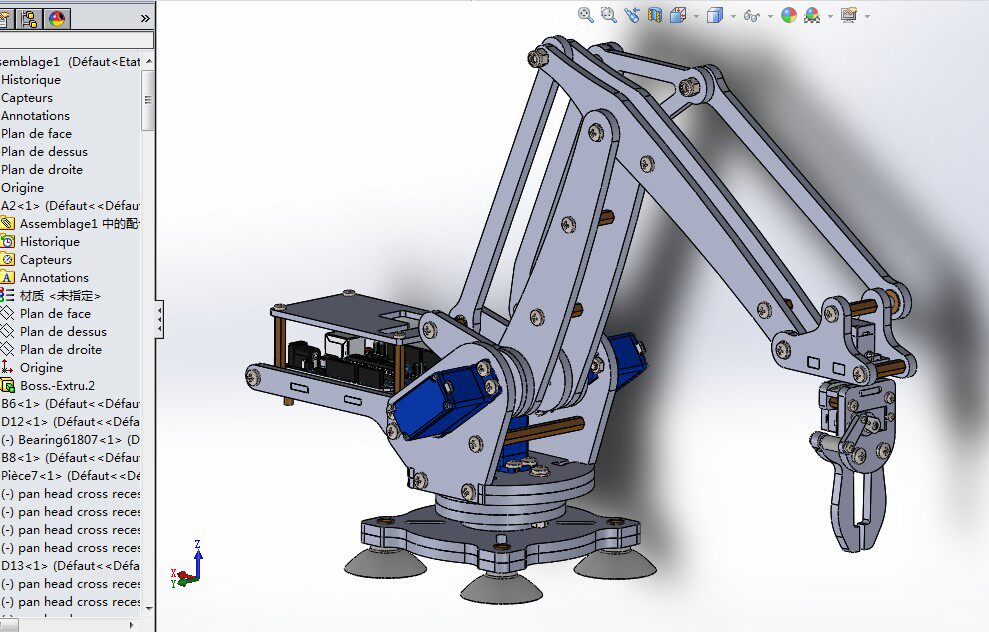Click the horizontal scrollbar right arrow
The width and height of the screenshot is (989, 632).
coord(132,624)
